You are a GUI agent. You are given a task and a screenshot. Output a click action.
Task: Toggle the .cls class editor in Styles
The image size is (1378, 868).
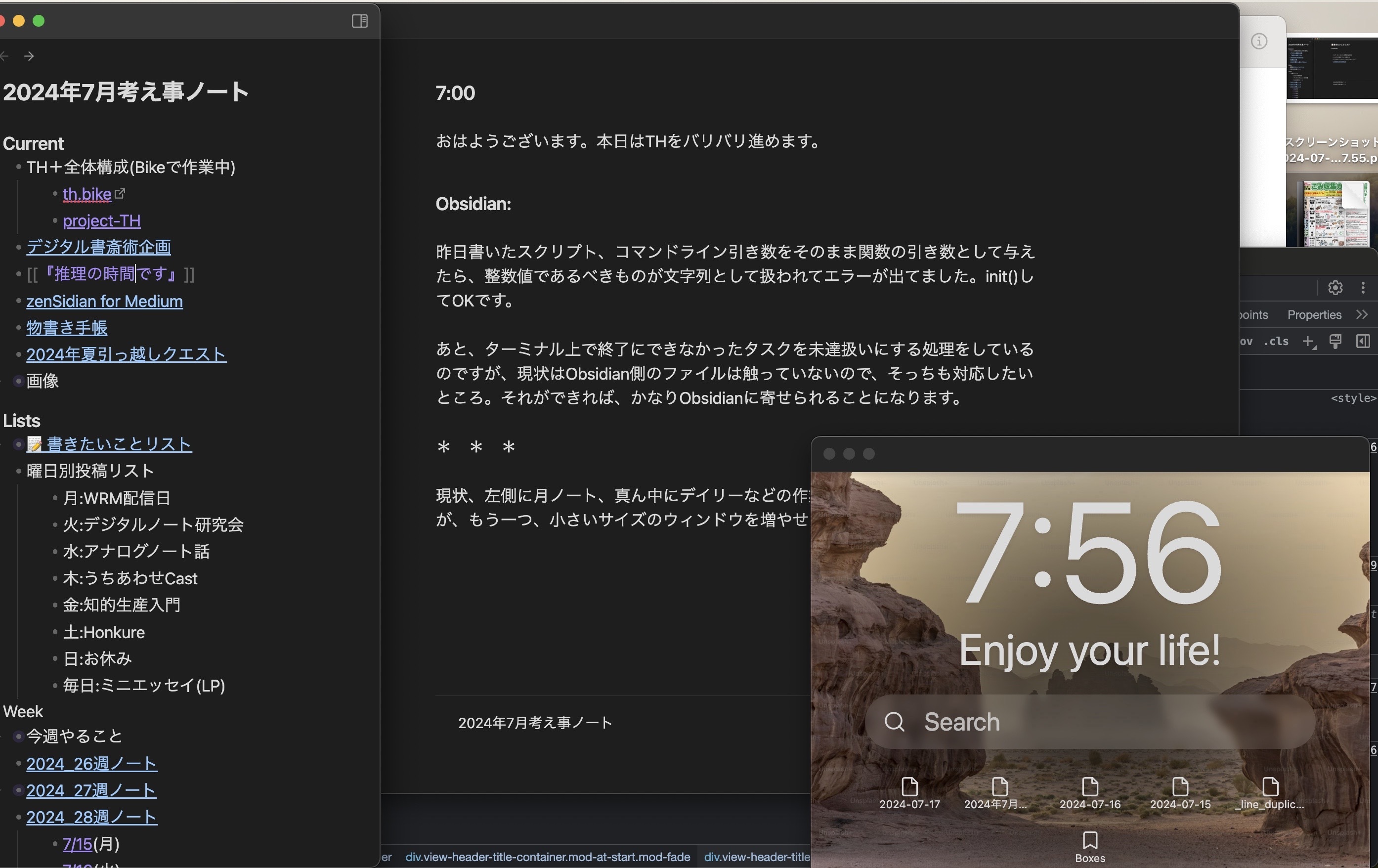click(x=1276, y=341)
